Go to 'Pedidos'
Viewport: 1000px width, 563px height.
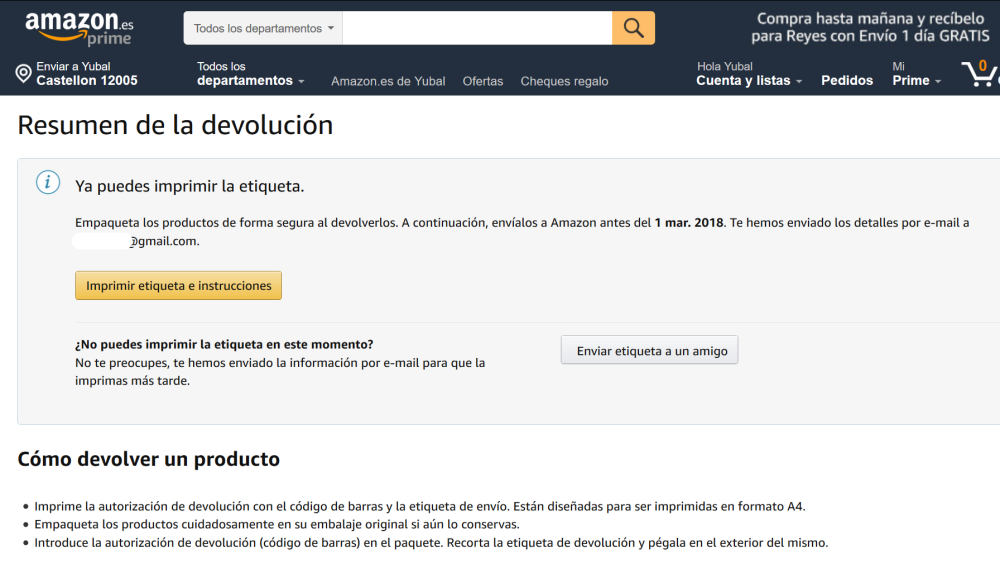847,81
